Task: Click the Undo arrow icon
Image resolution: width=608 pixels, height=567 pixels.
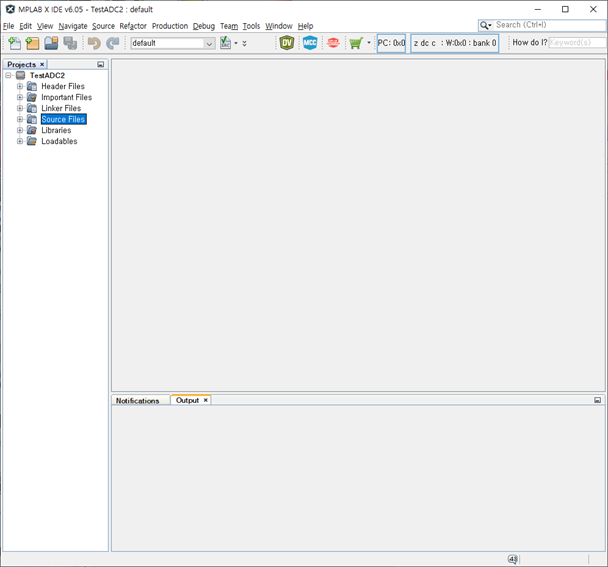Action: point(94,43)
